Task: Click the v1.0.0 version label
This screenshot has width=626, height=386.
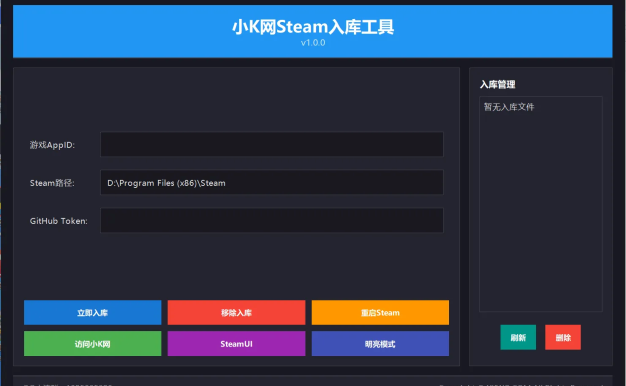Action: [313, 43]
